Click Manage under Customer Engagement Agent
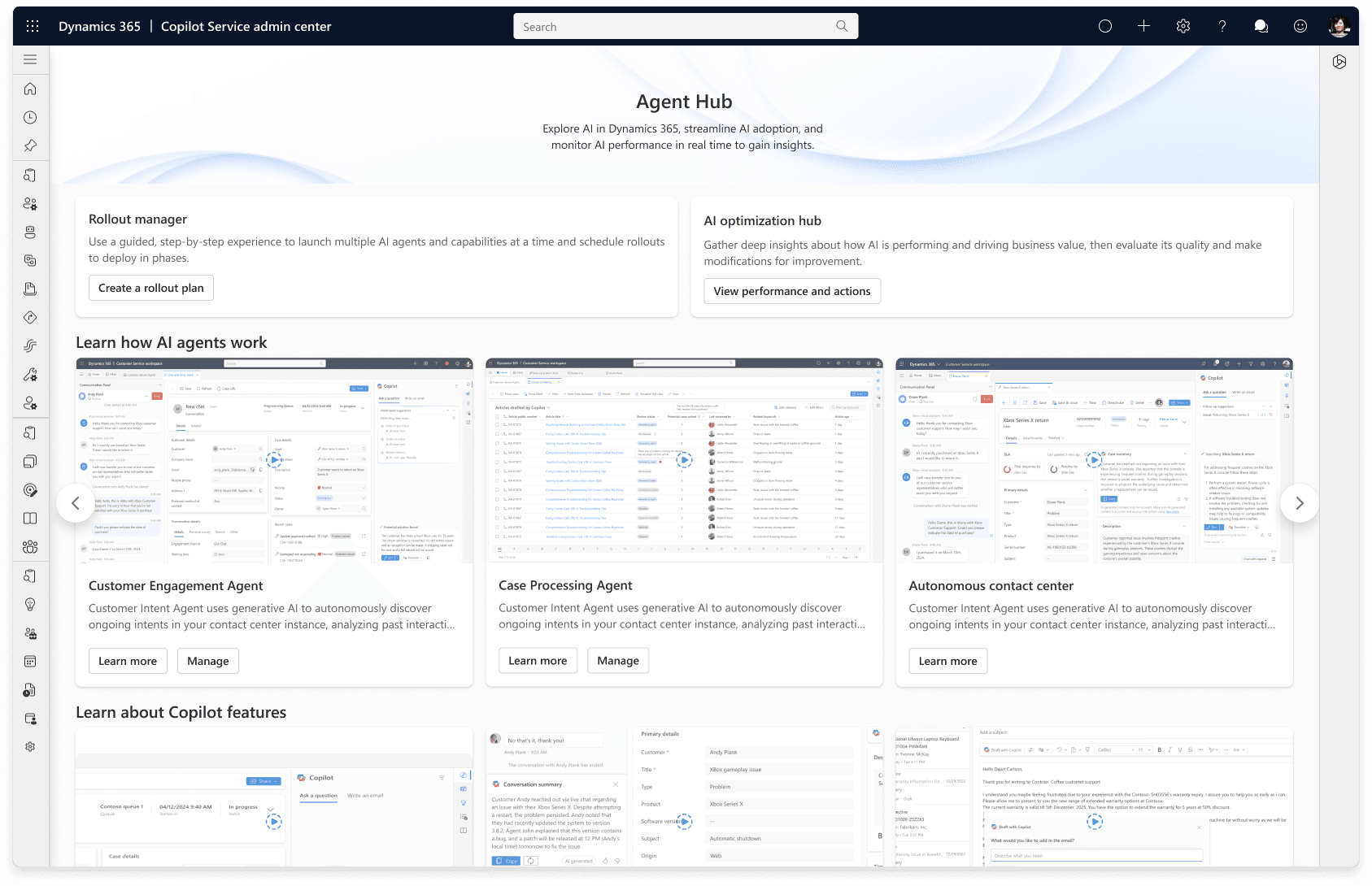Viewport: 1372px width, 886px height. click(x=208, y=661)
